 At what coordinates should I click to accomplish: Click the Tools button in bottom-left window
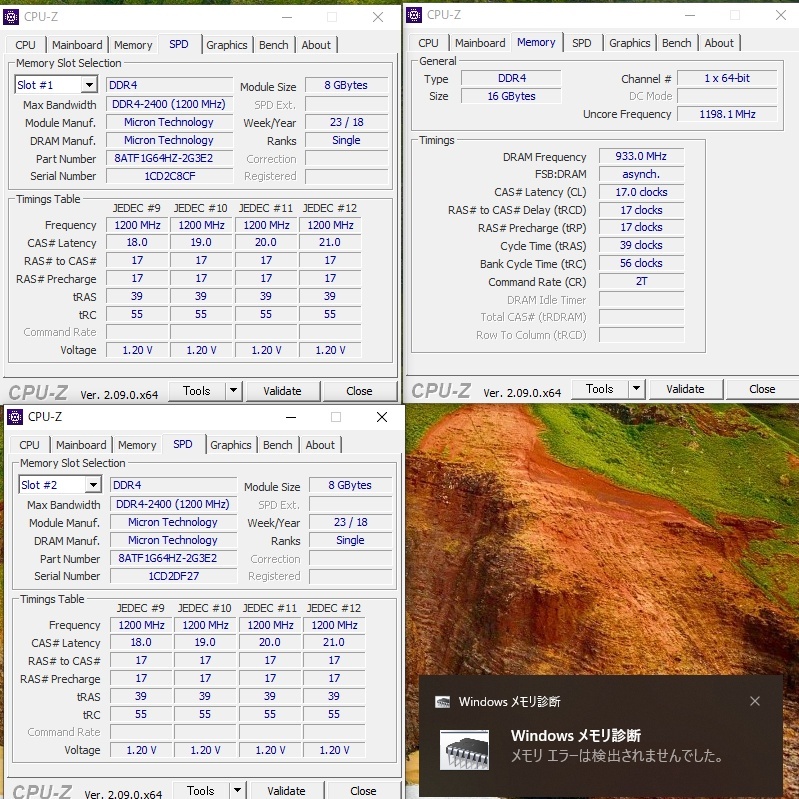click(201, 791)
